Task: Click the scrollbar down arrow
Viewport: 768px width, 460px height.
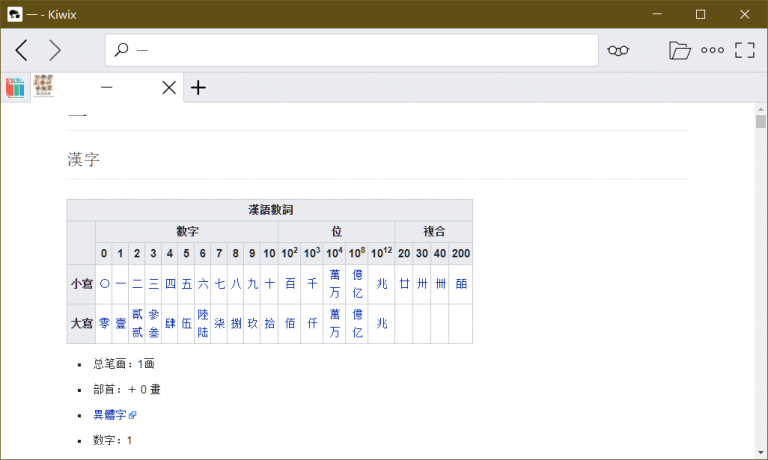Action: (x=761, y=453)
